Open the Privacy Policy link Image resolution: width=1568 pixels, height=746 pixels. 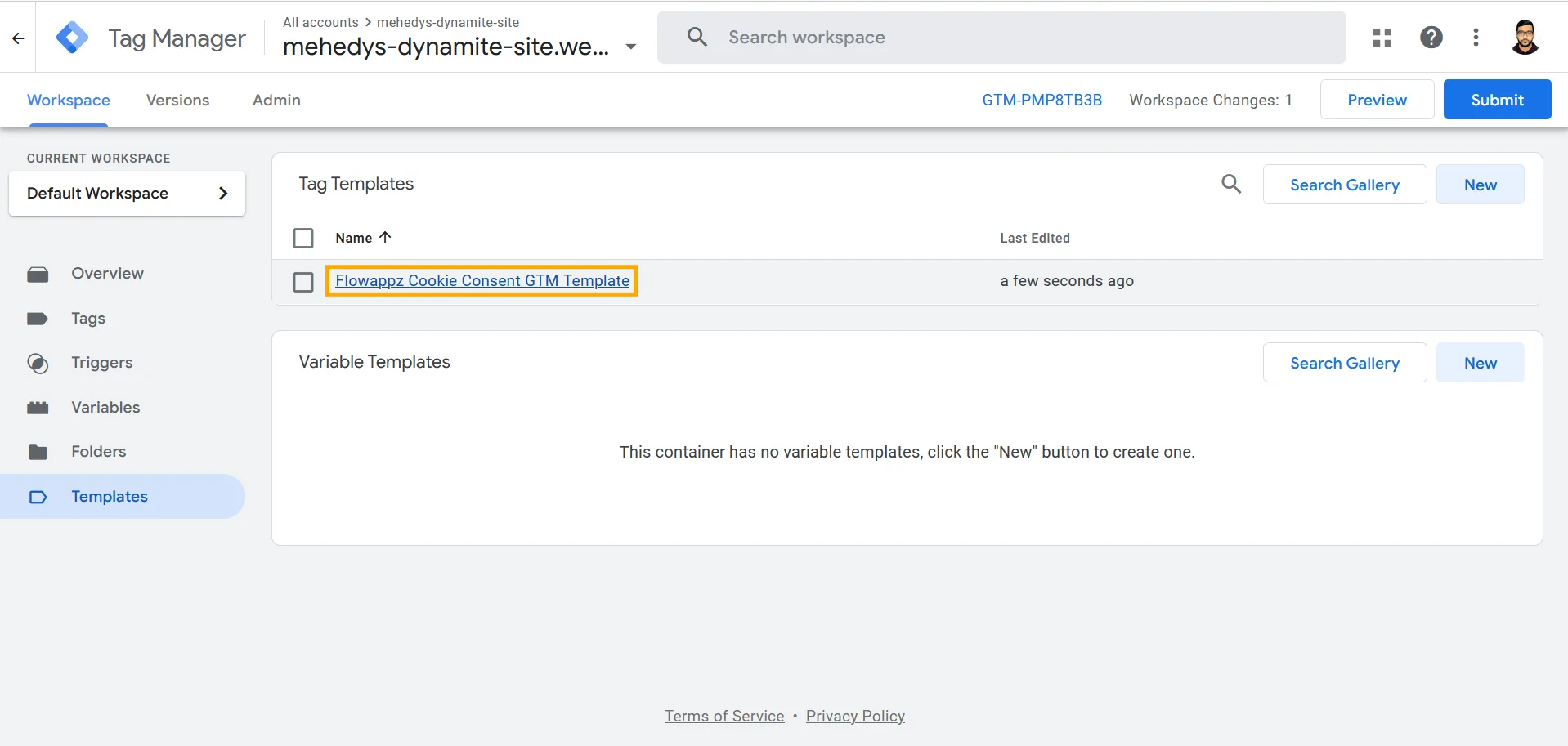(x=855, y=717)
